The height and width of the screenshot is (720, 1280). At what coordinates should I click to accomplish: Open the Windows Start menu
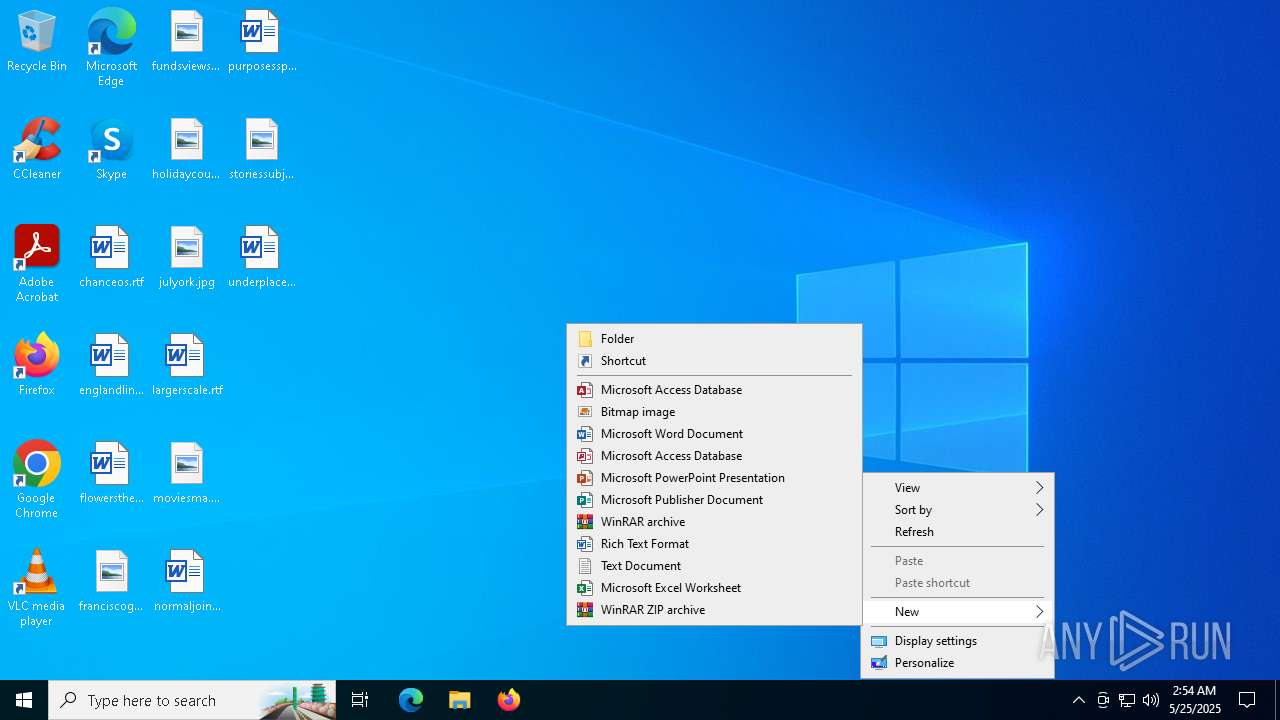pyautogui.click(x=24, y=700)
